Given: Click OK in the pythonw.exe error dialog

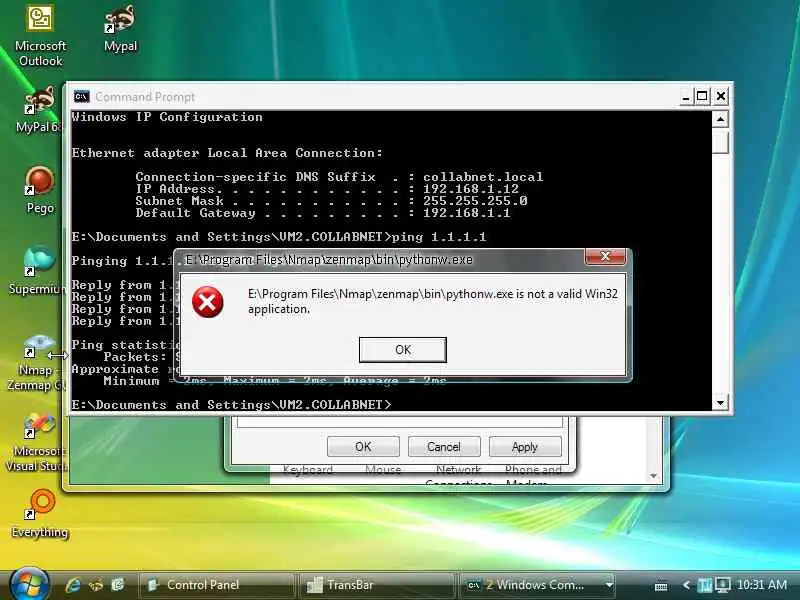Looking at the screenshot, I should tap(403, 349).
